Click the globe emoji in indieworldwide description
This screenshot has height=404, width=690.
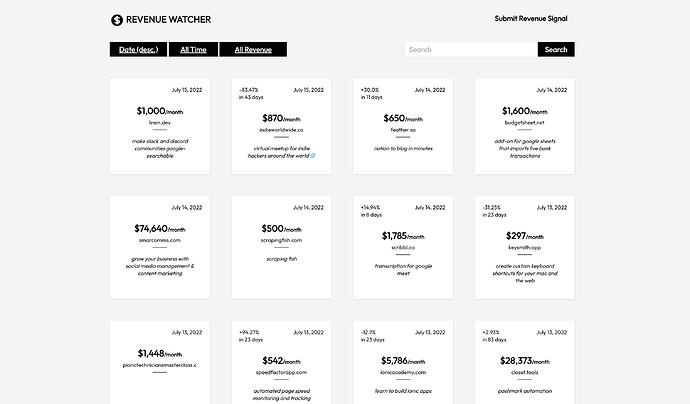pyautogui.click(x=313, y=155)
